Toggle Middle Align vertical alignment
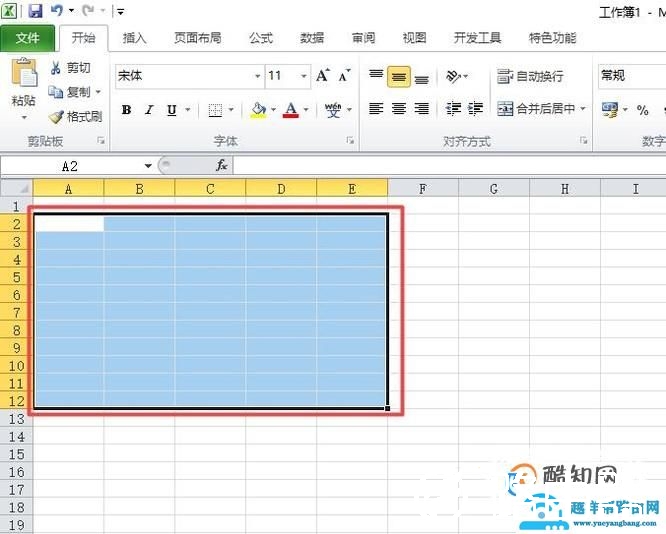Image resolution: width=666 pixels, height=534 pixels. tap(399, 76)
